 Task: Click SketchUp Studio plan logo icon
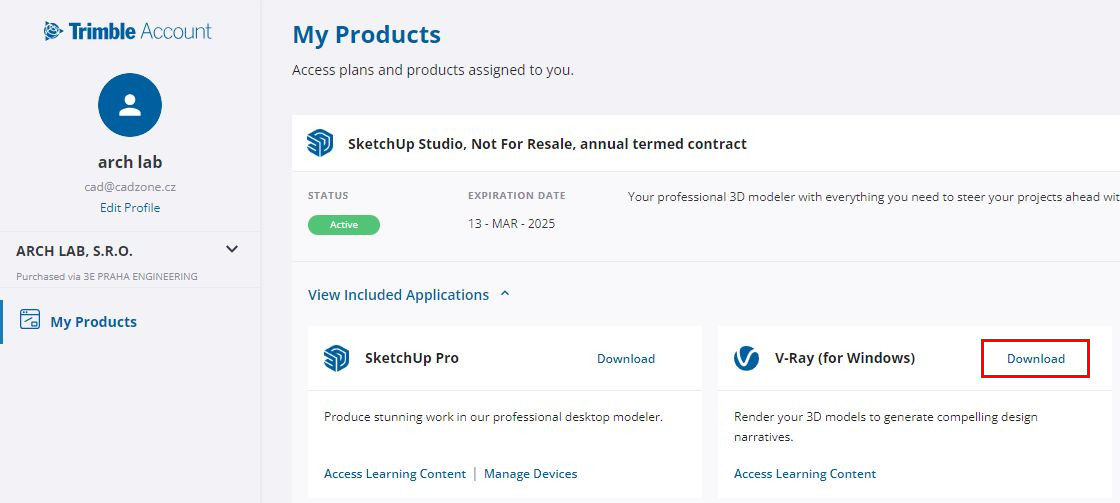point(320,143)
